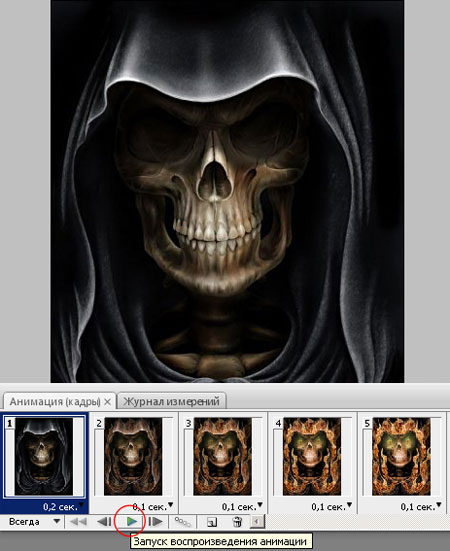Select animation frame 5 thumbnail
The width and height of the screenshot is (450, 551).
(x=401, y=456)
